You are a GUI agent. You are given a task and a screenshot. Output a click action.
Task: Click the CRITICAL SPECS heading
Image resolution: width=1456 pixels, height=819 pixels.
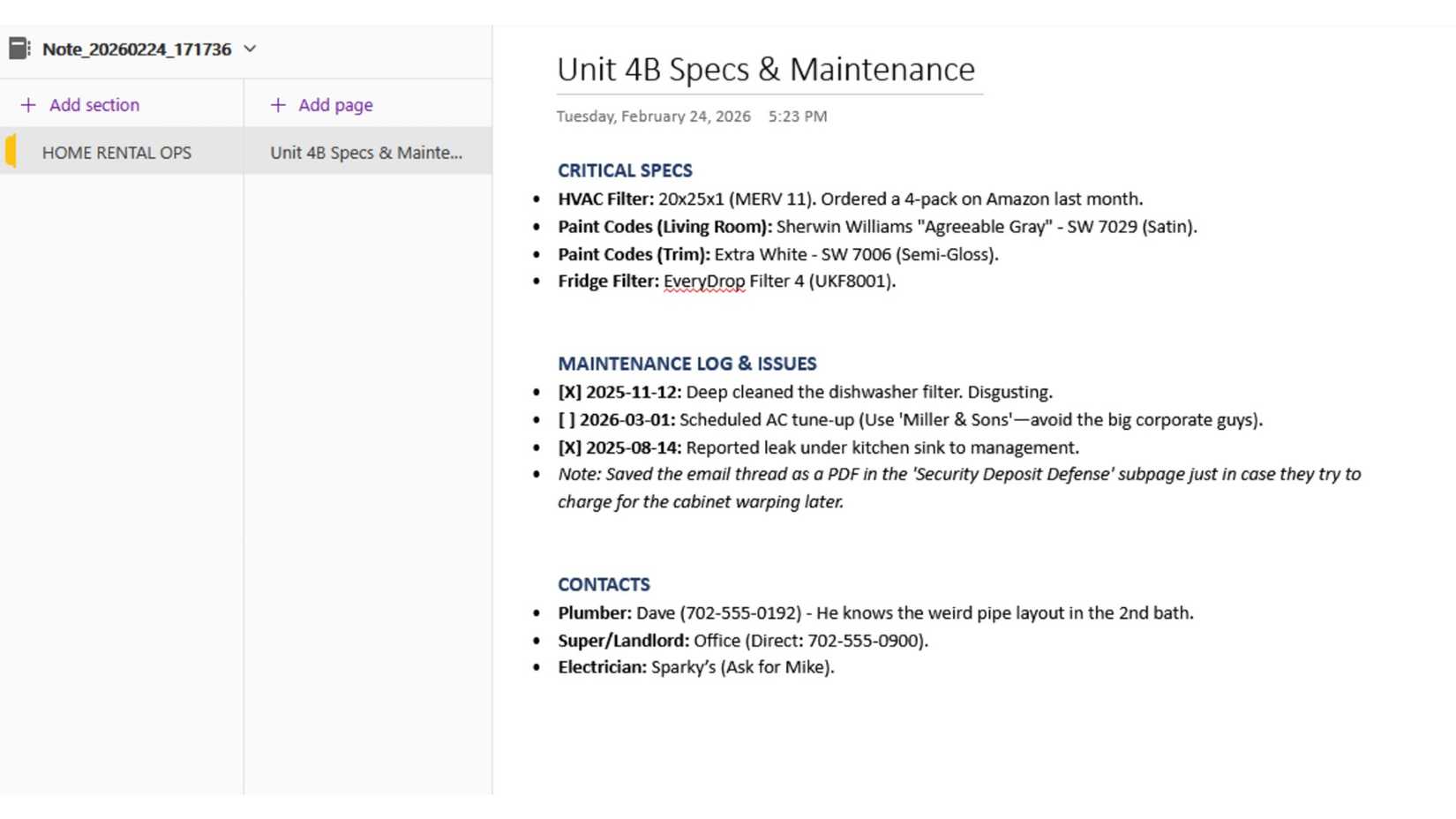tap(625, 170)
